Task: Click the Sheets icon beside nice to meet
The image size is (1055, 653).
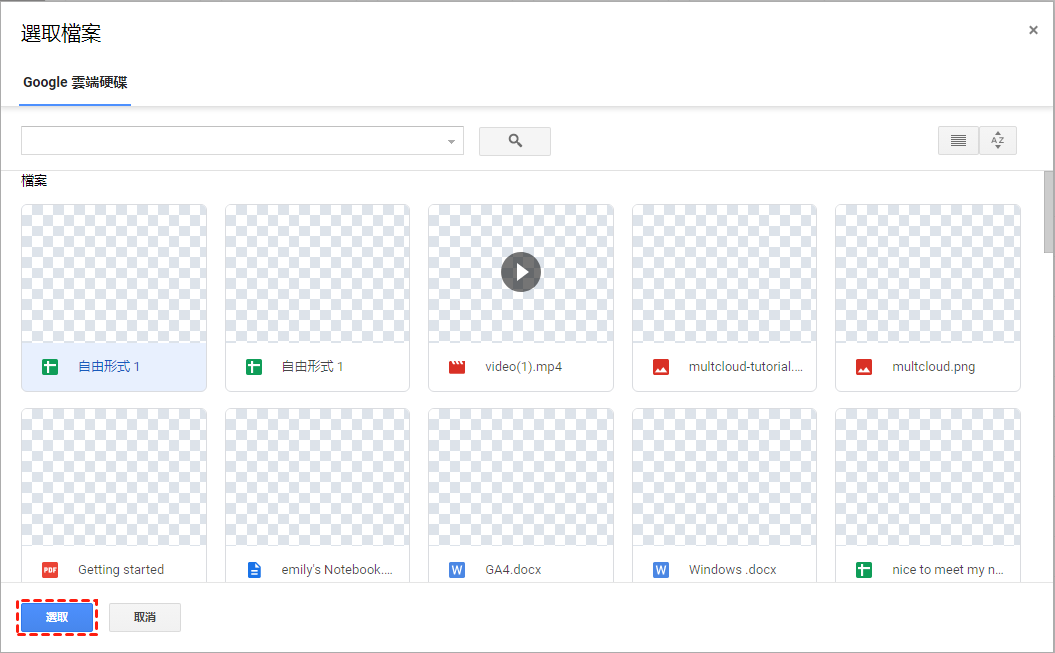Action: 864,570
